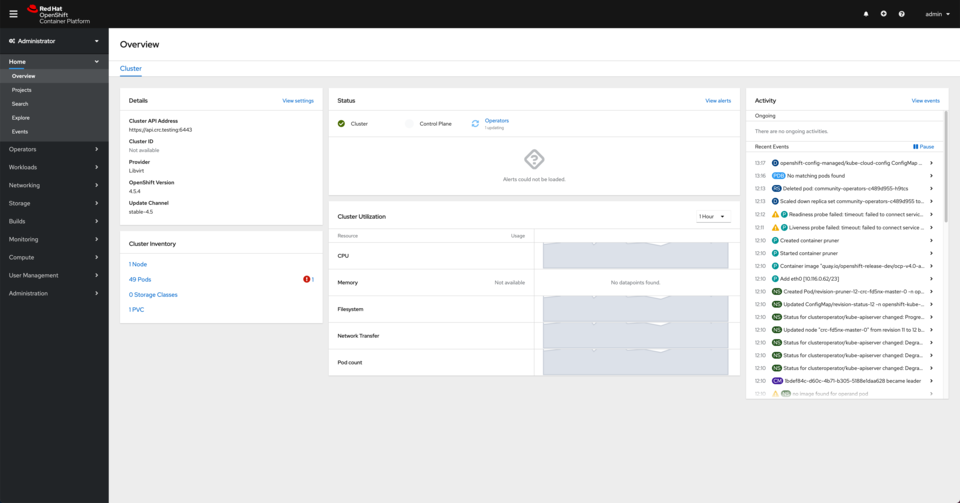This screenshot has height=503, width=960.
Task: Click the D badge on kube-cloud-config event
Action: click(x=775, y=163)
